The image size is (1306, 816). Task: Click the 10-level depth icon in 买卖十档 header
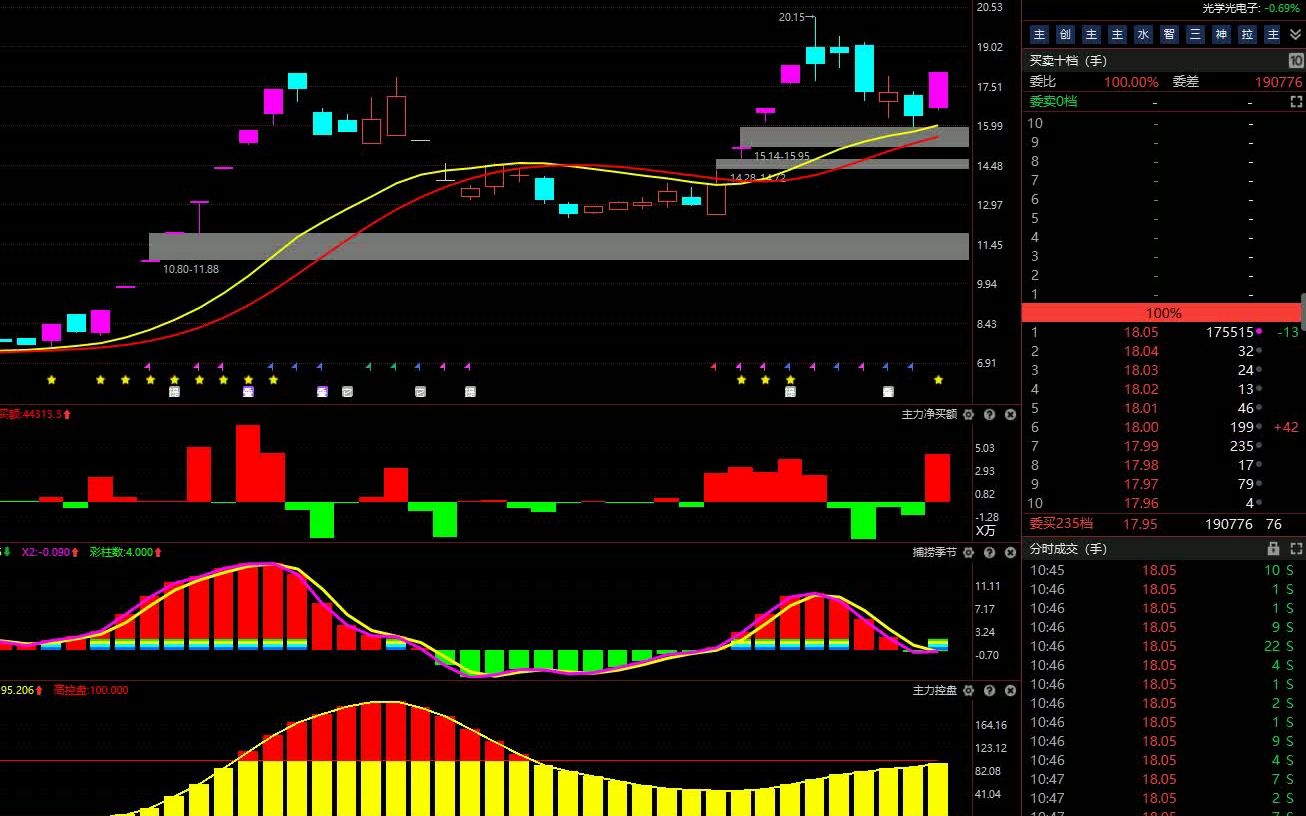1295,61
